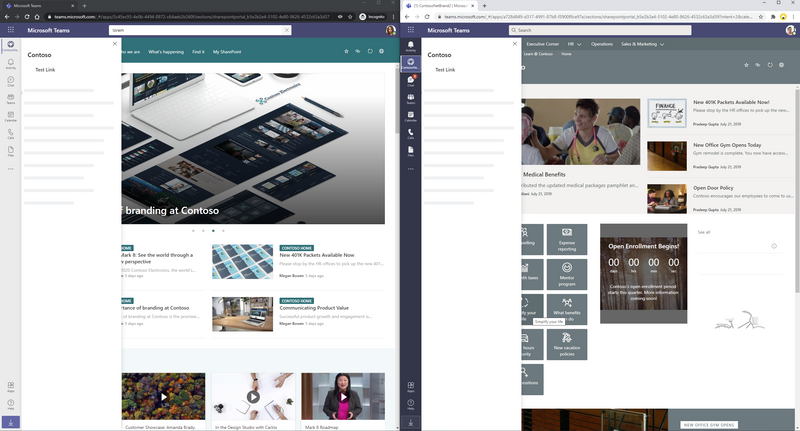Close the Contoso panel in right window
The image size is (800, 431).
514,44
